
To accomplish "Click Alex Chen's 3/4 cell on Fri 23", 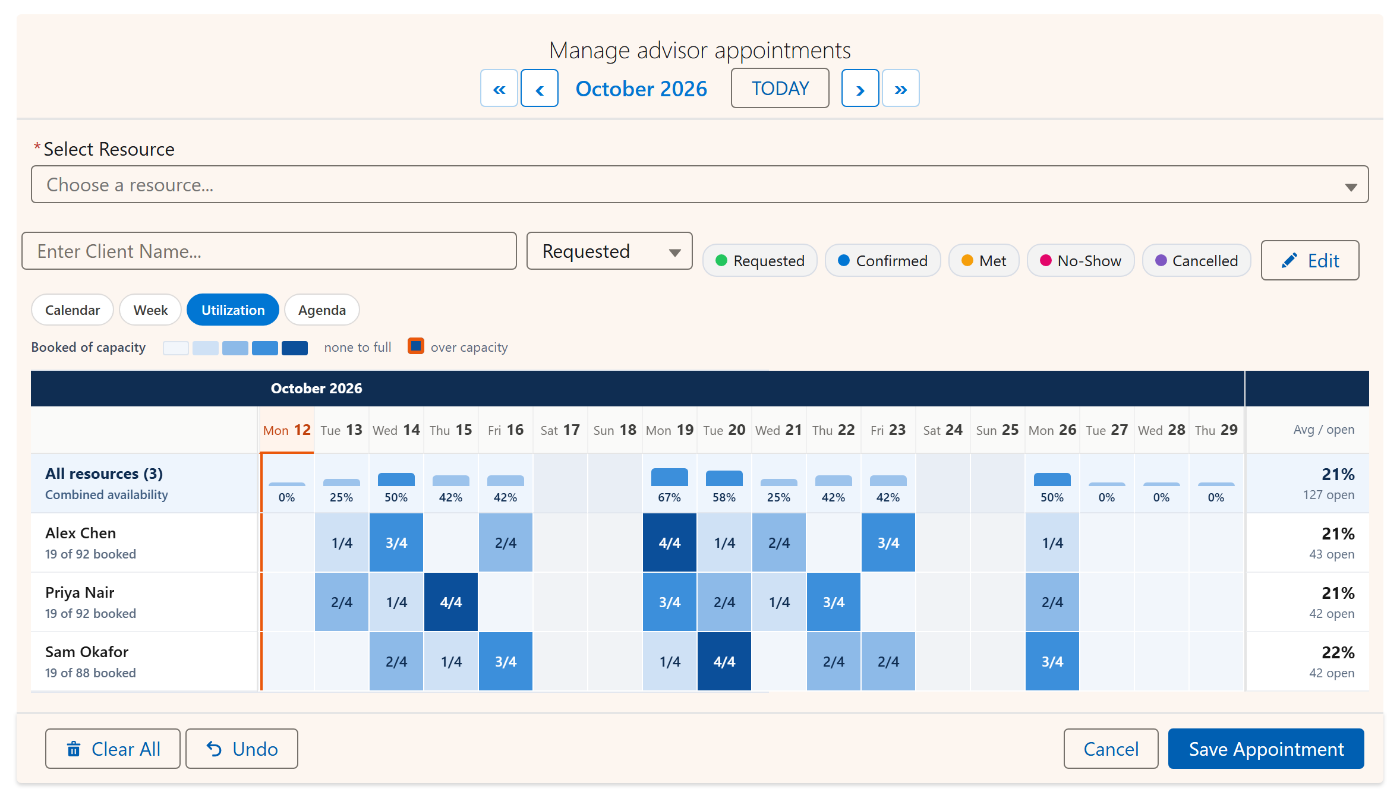I will point(888,543).
